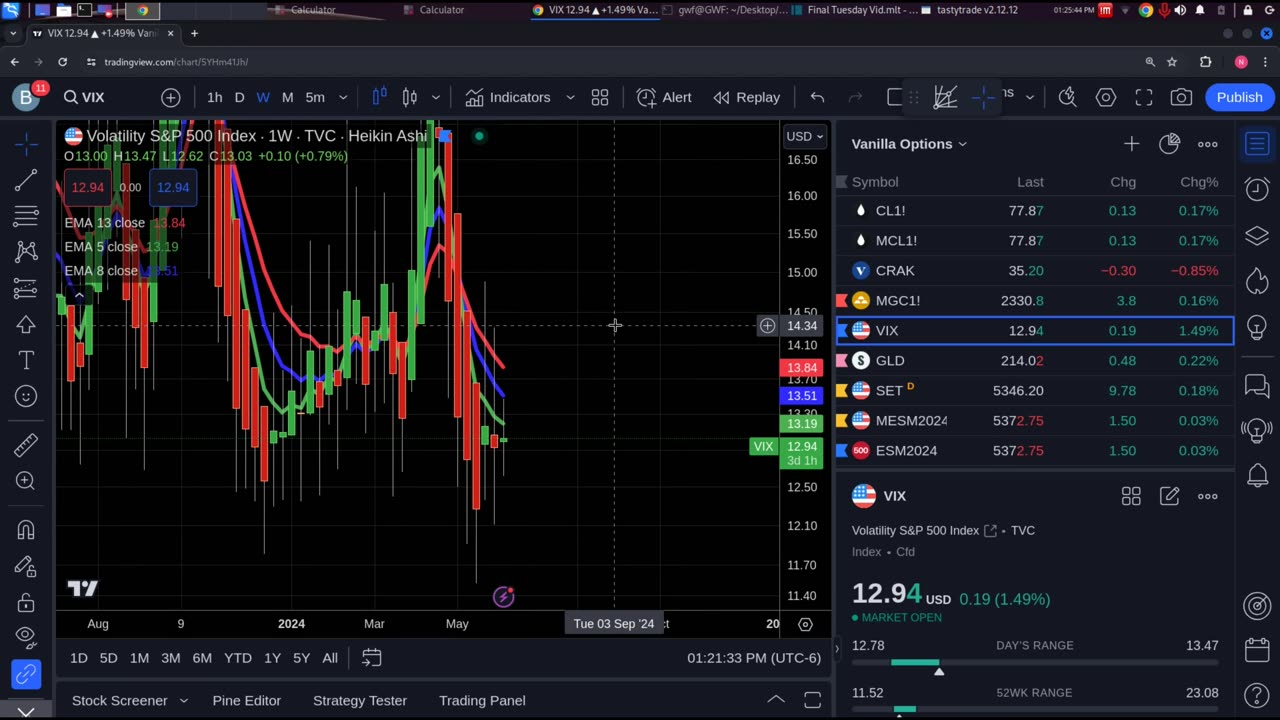Create an Alert

[x=664, y=97]
